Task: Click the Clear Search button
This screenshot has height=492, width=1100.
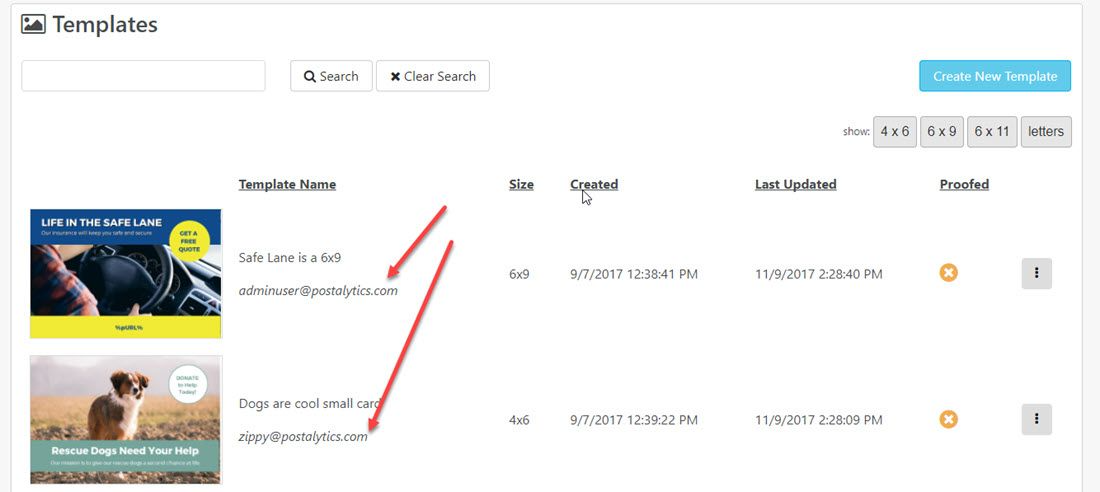Action: [433, 76]
